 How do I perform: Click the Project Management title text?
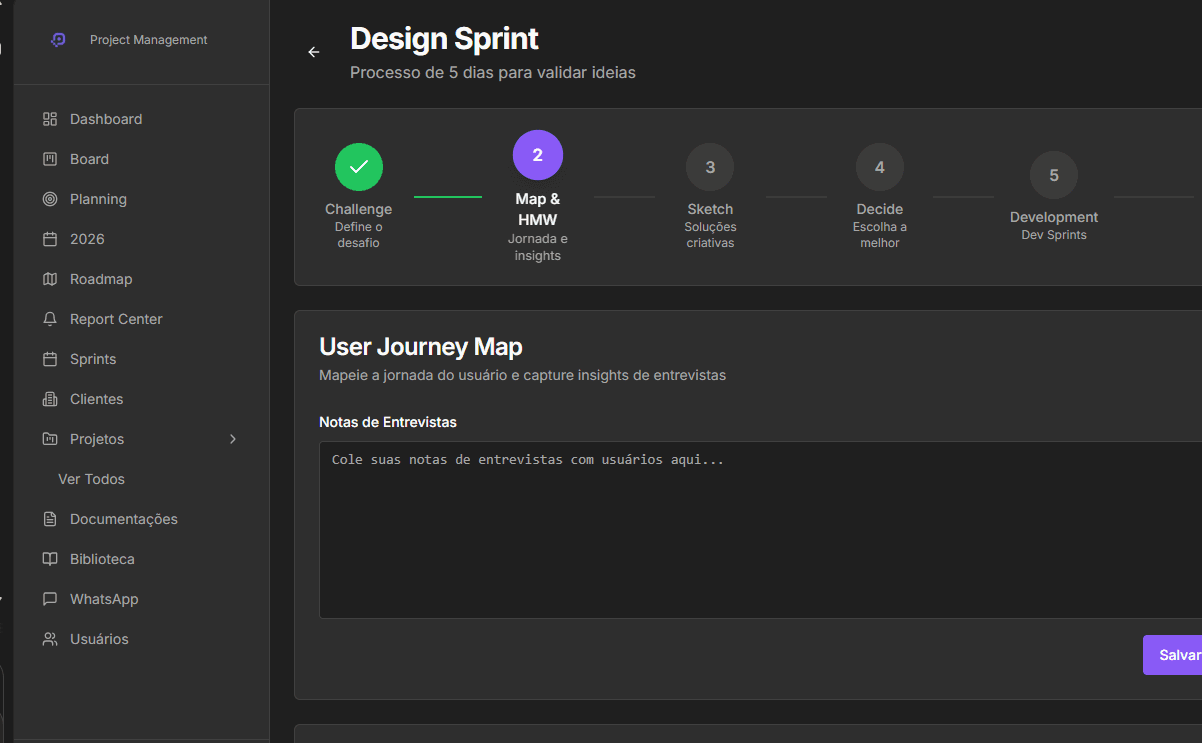click(149, 40)
